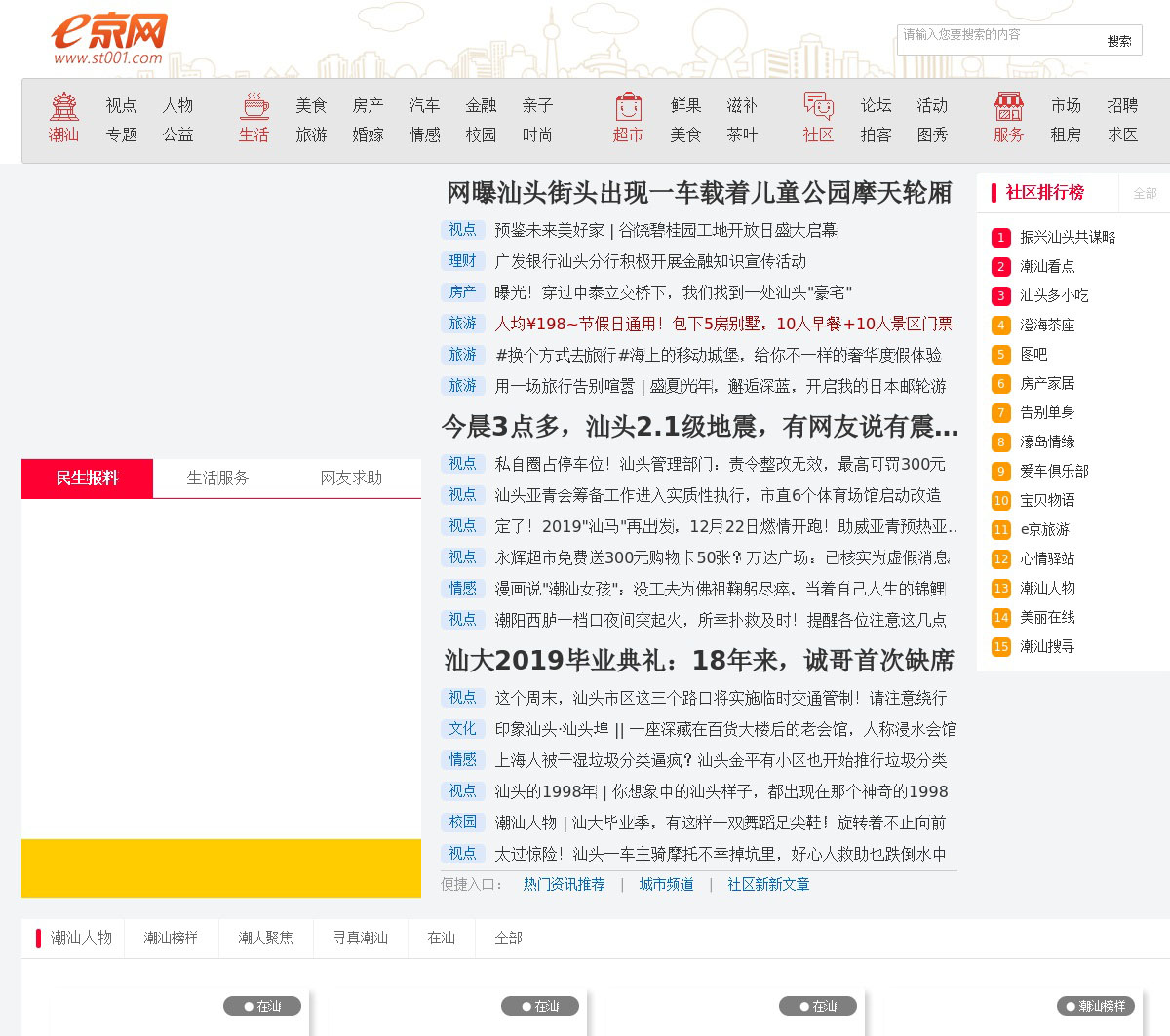Select the 网友求助 tab

351,479
